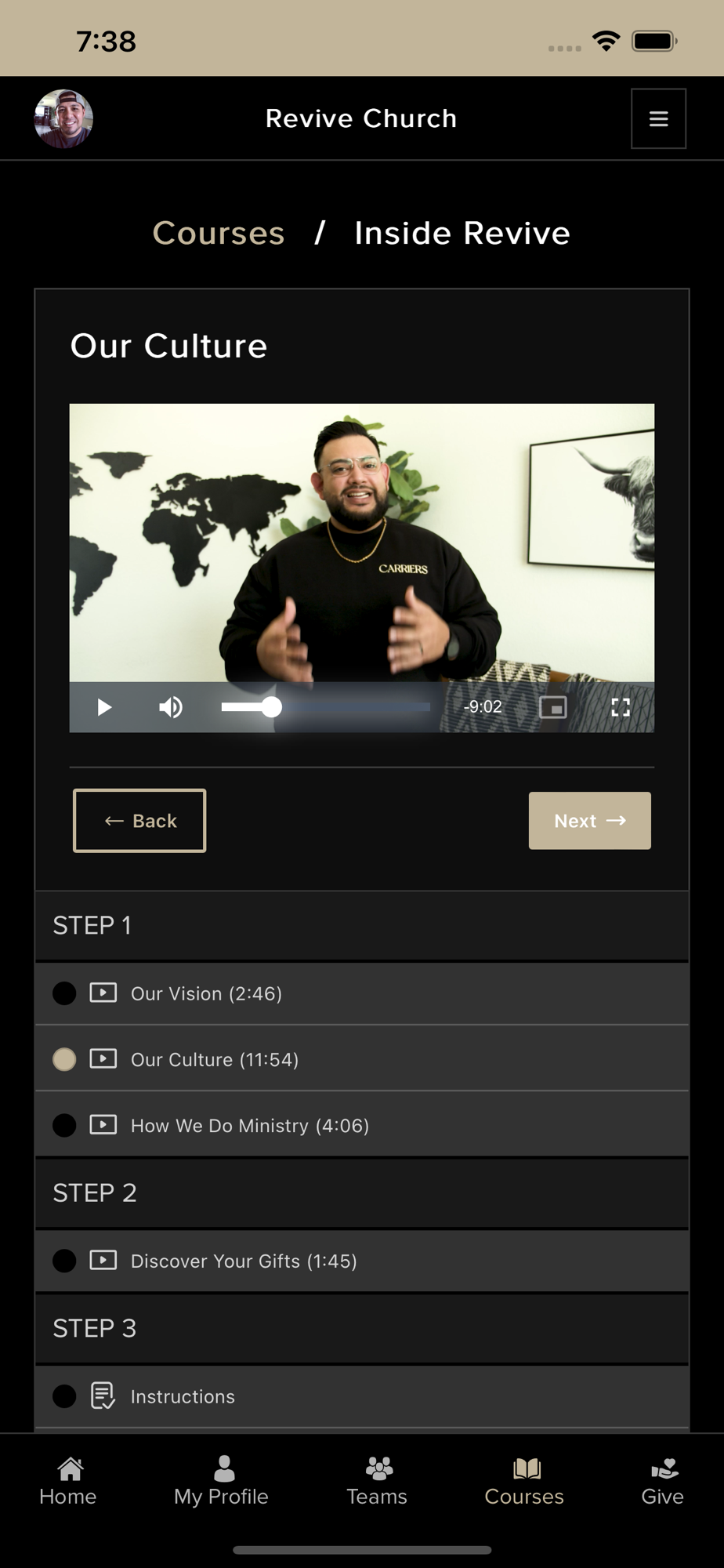724x1568 pixels.
Task: Collapse the STEP 3 section header
Action: tap(362, 1329)
